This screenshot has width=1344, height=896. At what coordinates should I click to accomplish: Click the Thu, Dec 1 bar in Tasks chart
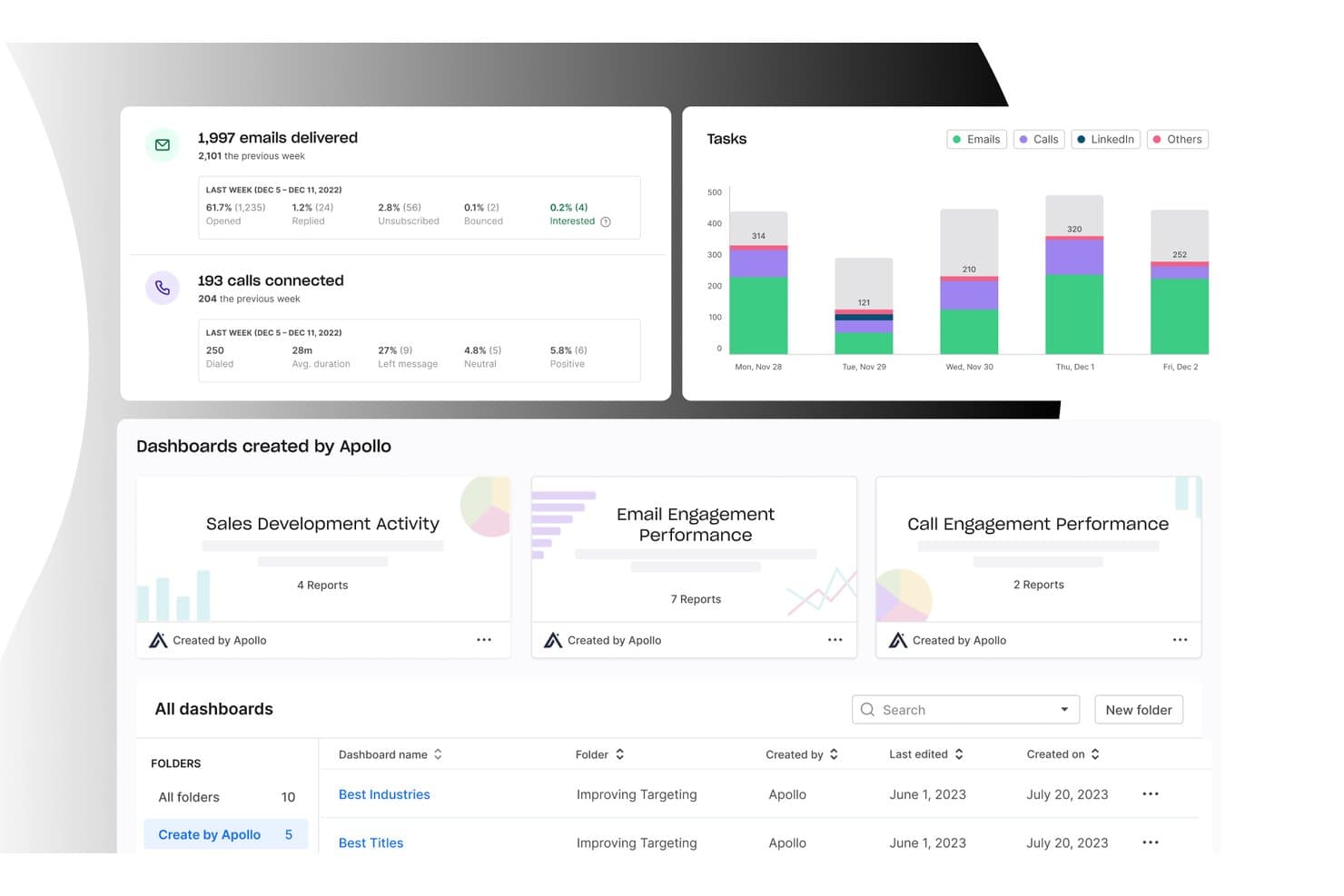pos(1074,275)
